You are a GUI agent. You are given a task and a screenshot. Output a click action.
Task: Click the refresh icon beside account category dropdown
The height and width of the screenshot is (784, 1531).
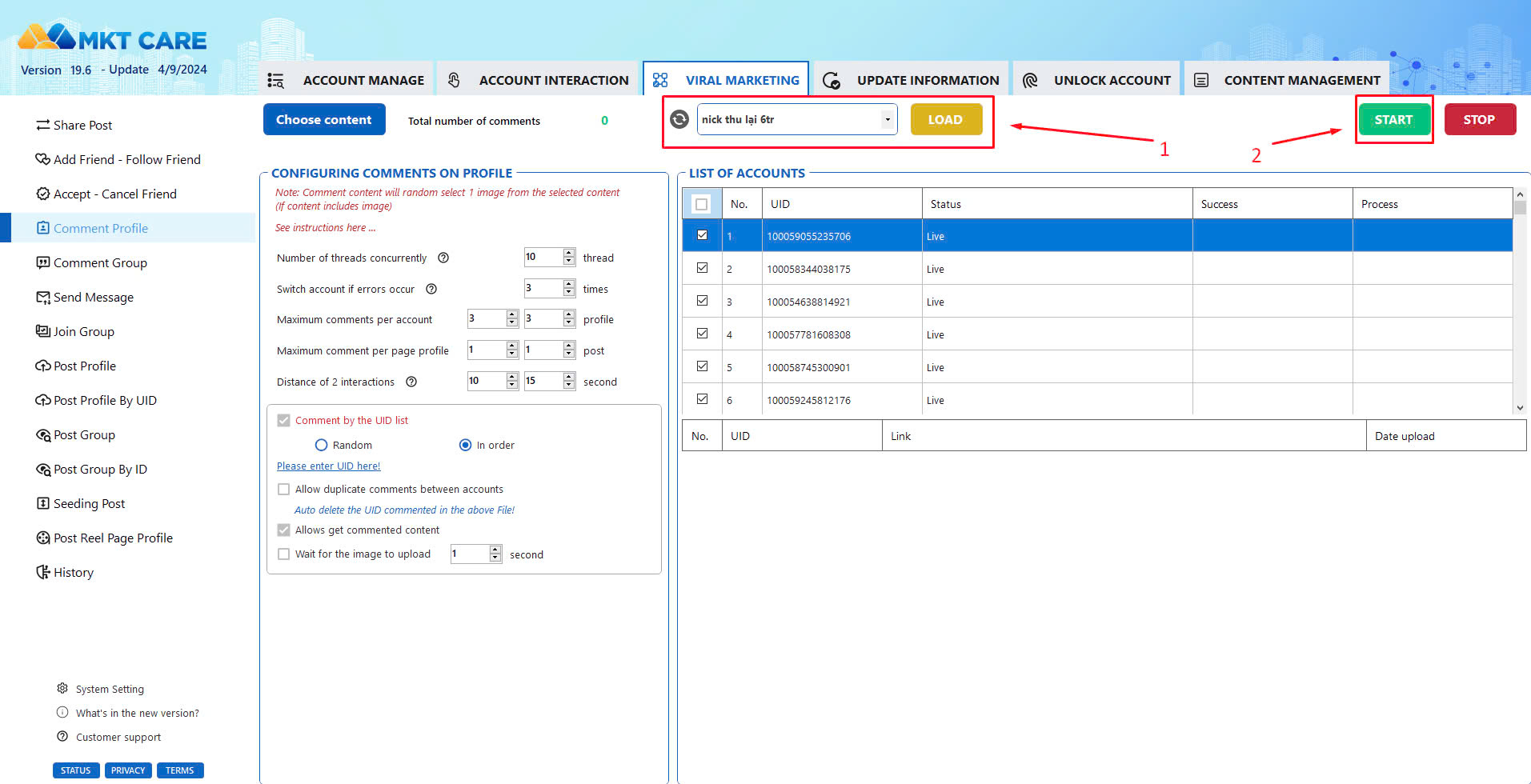click(x=679, y=119)
